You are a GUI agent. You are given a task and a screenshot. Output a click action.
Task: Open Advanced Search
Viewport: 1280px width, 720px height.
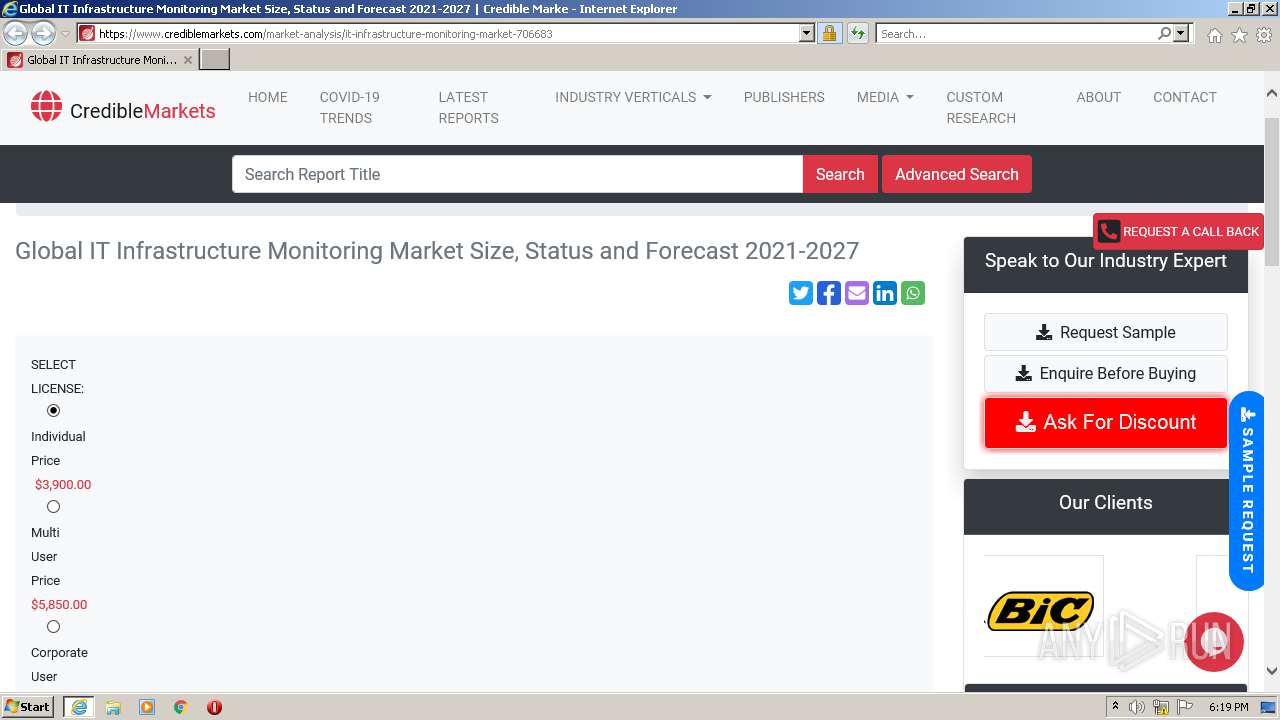point(957,174)
